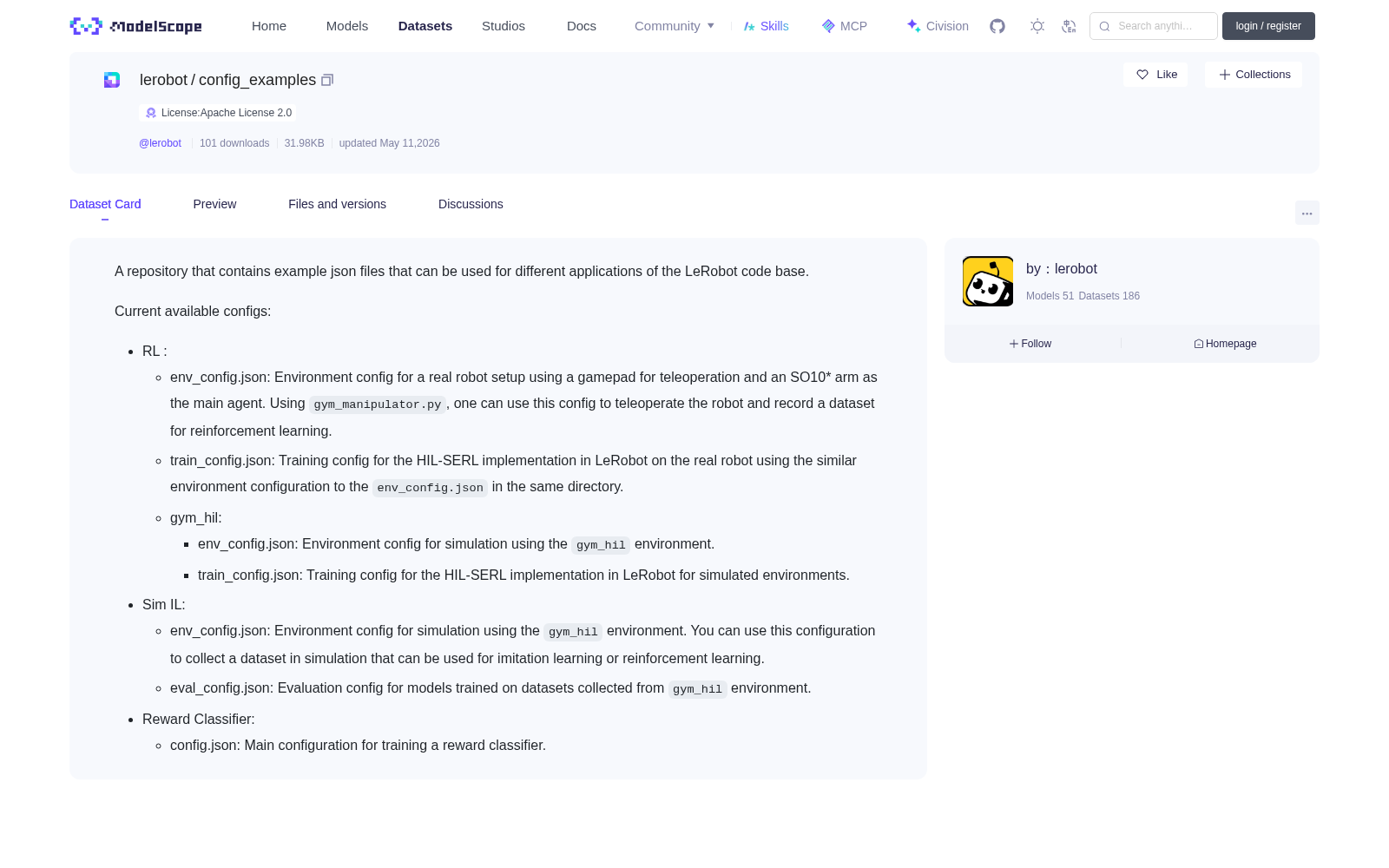Open the GitHub icon link
This screenshot has height=868, width=1389.
pyautogui.click(x=997, y=26)
